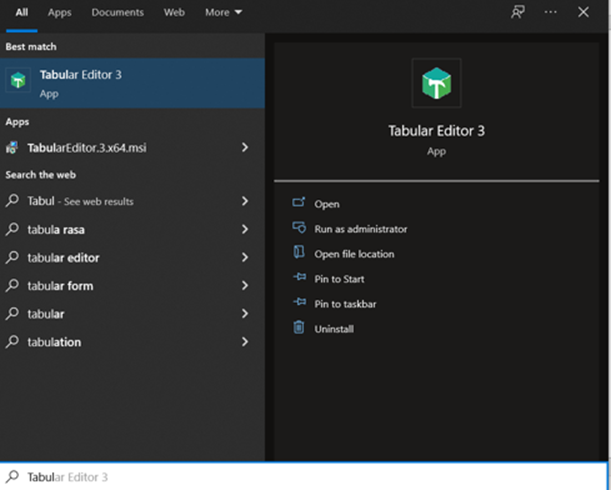
Task: Expand the 'tabula rasa' suggestion arrow
Action: tap(245, 229)
